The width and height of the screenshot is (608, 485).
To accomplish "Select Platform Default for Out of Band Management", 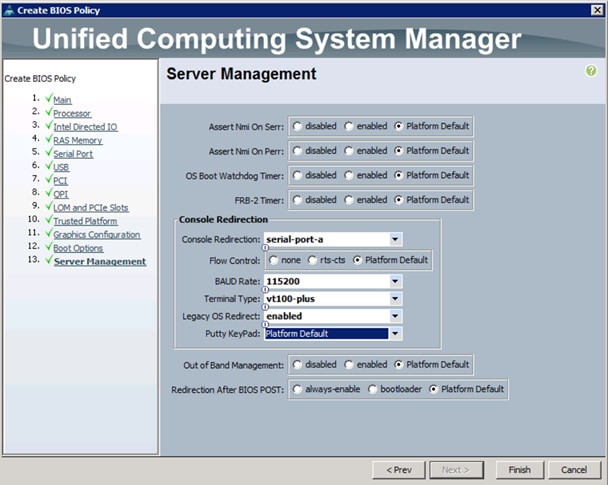I will pos(398,365).
